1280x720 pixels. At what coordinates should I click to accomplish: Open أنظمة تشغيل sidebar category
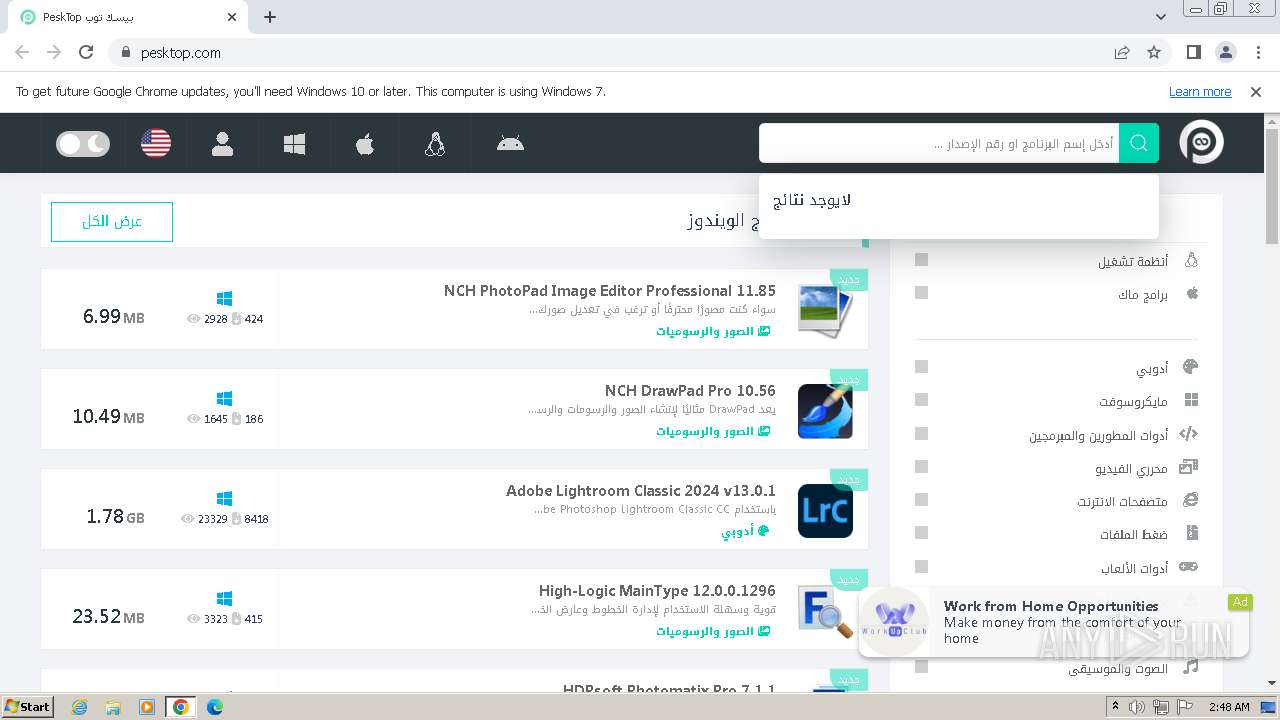coord(1133,261)
